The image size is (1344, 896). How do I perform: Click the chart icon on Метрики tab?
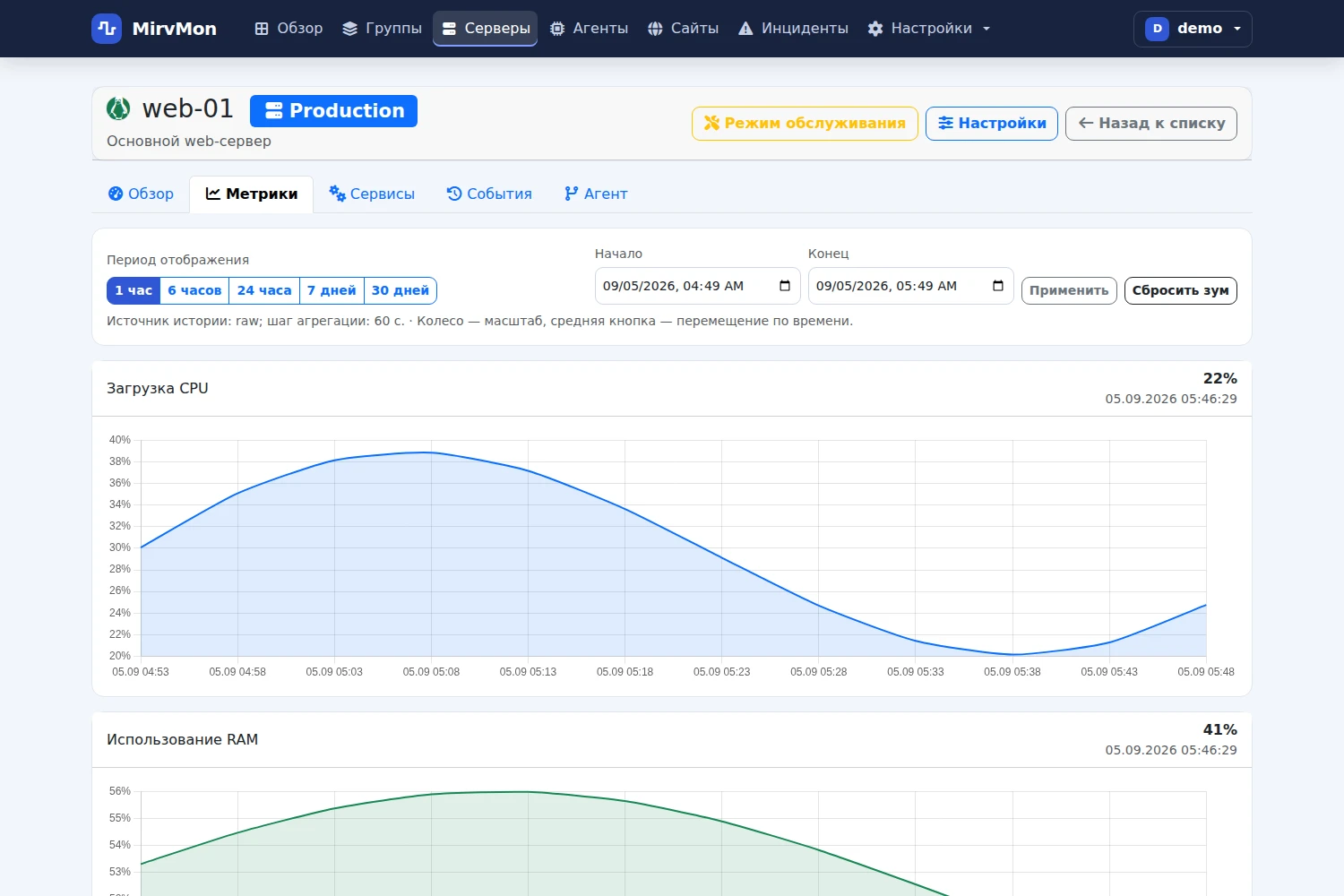(x=213, y=194)
